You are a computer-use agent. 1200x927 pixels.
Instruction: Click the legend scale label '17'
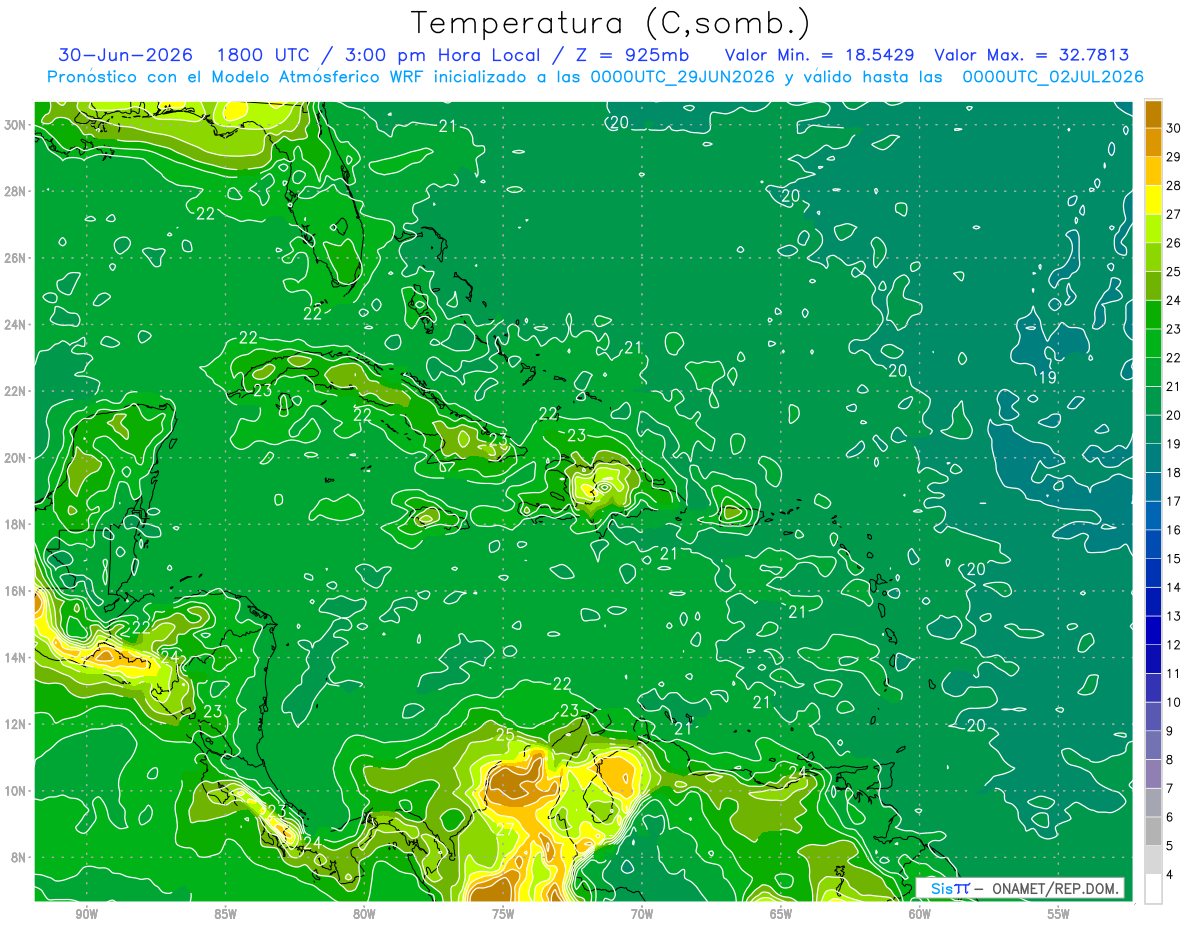point(1174,501)
